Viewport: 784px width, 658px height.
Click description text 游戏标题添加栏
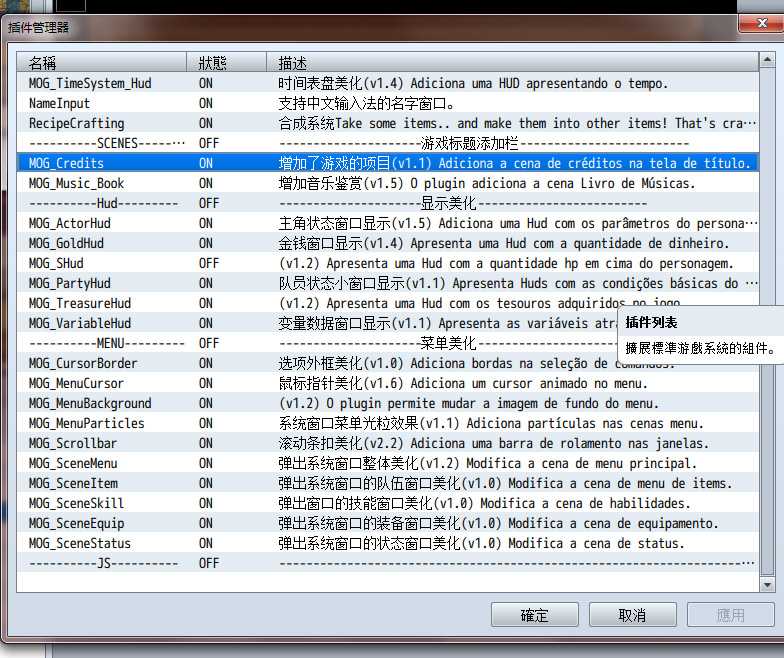pyautogui.click(x=470, y=143)
